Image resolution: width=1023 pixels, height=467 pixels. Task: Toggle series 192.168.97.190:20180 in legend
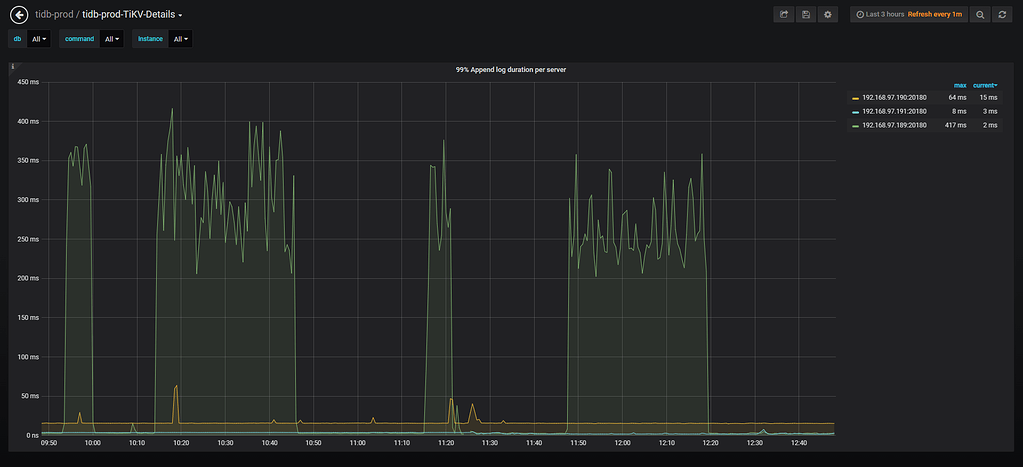[x=894, y=97]
